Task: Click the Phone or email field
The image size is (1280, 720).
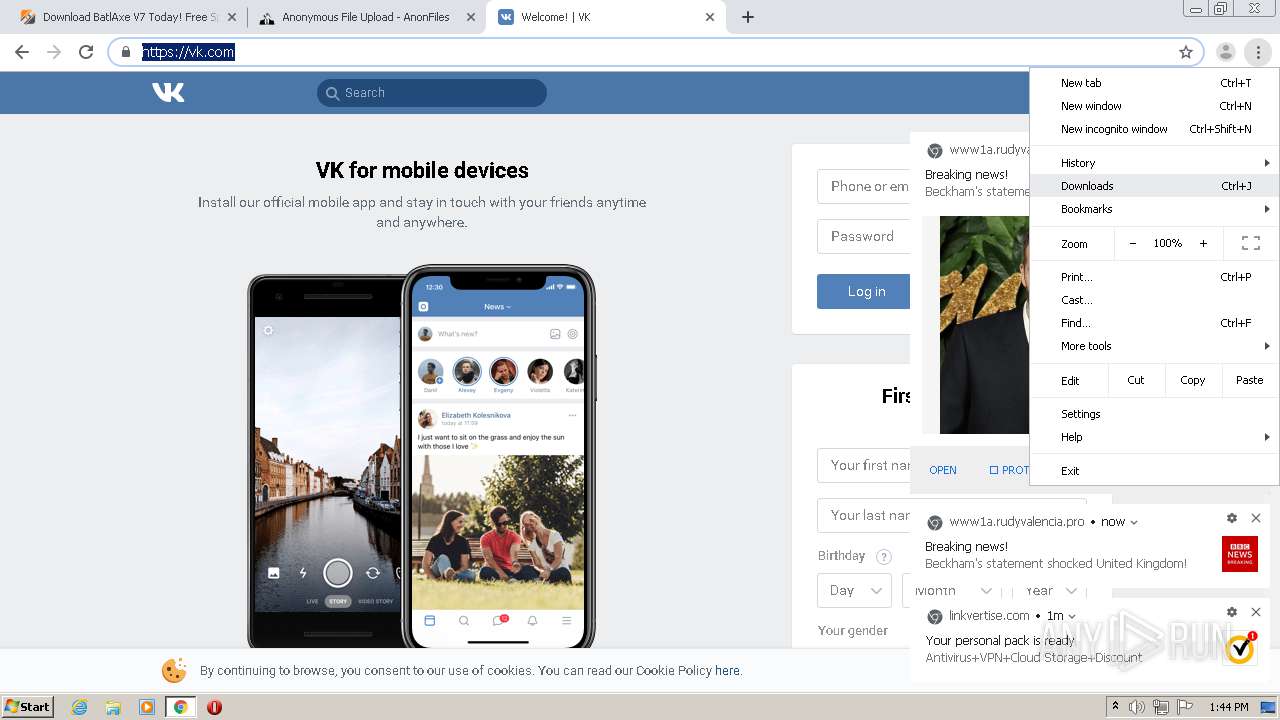Action: coord(864,186)
